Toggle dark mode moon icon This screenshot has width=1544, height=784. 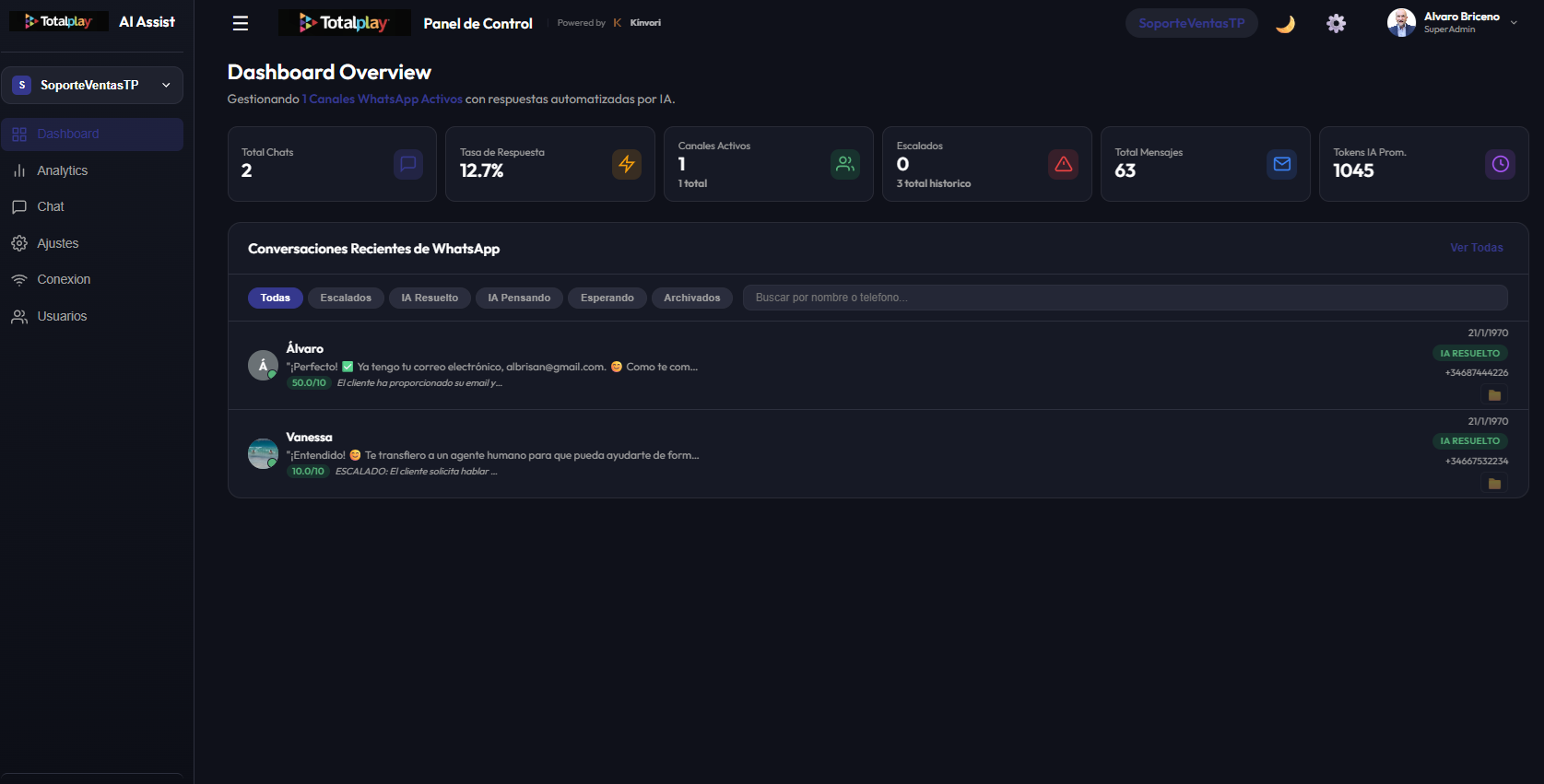tap(1285, 23)
